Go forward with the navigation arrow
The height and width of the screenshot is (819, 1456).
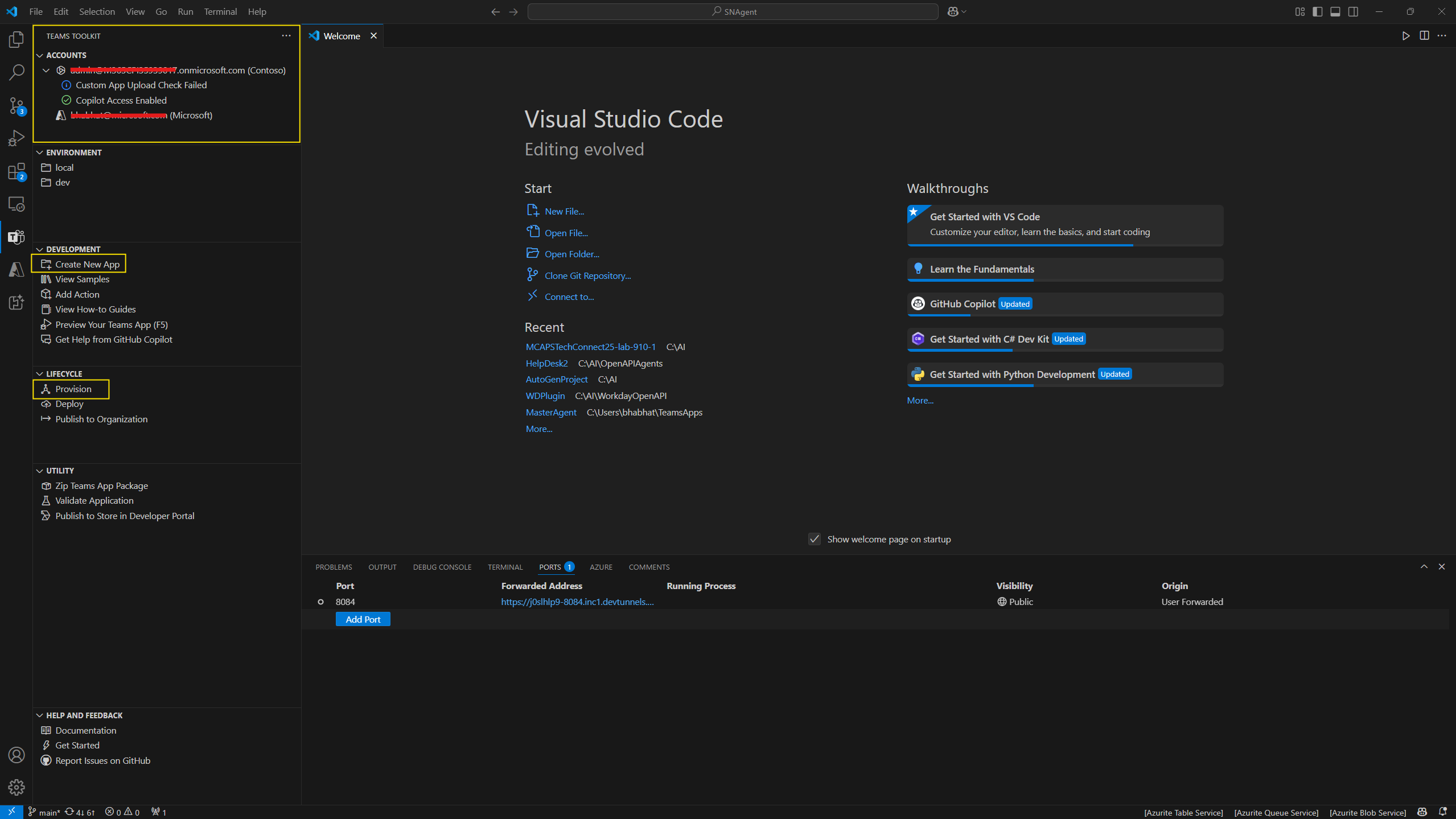pyautogui.click(x=513, y=11)
